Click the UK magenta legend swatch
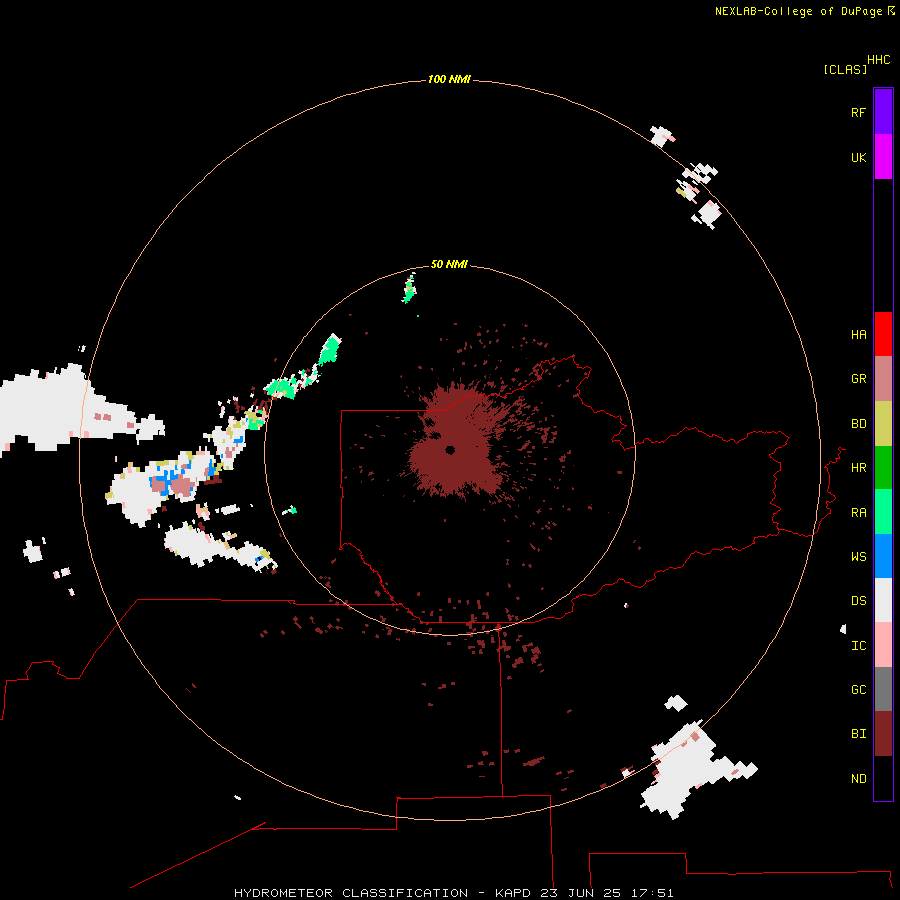900x900 pixels. pyautogui.click(x=883, y=157)
